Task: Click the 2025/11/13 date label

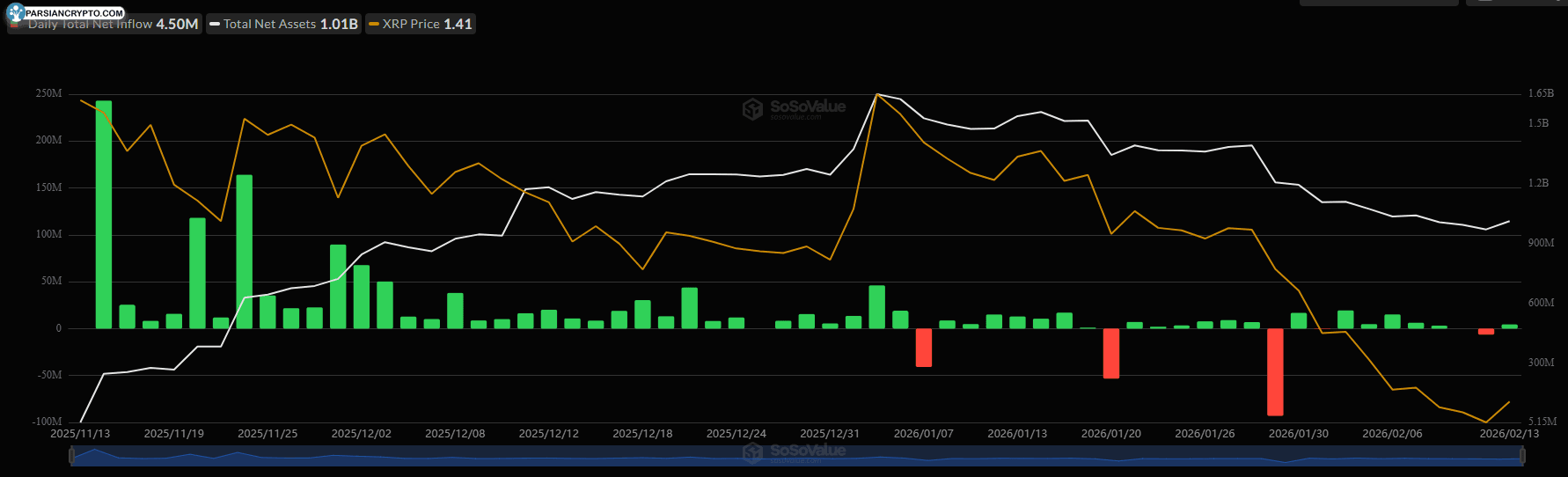Action: pos(80,434)
